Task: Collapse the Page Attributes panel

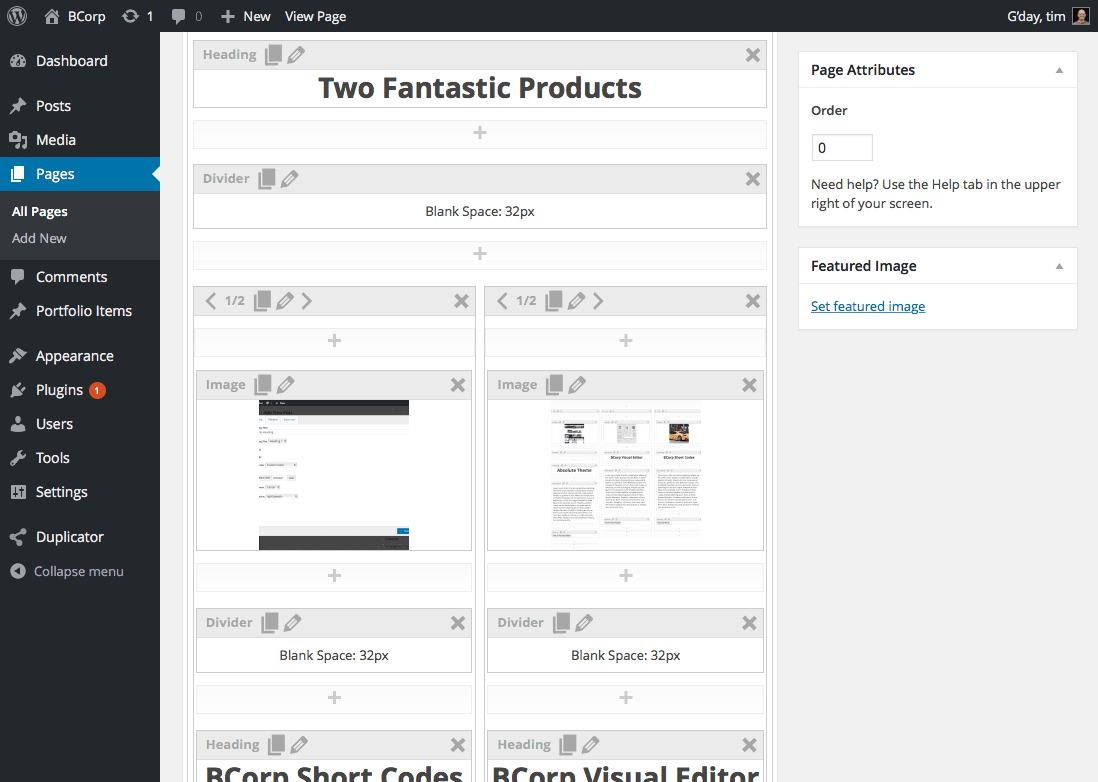Action: (x=1058, y=69)
